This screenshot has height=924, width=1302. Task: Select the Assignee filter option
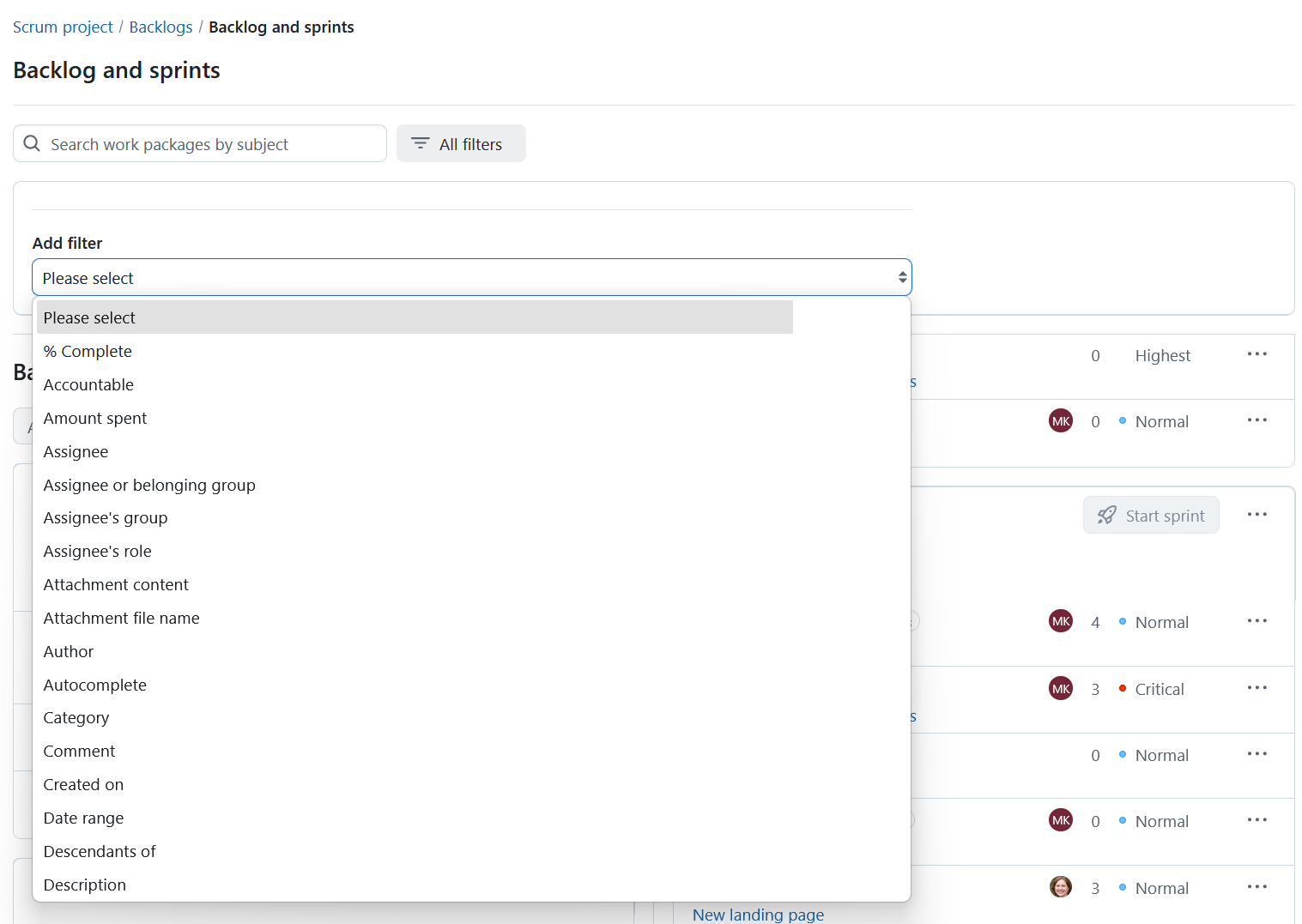[415, 451]
